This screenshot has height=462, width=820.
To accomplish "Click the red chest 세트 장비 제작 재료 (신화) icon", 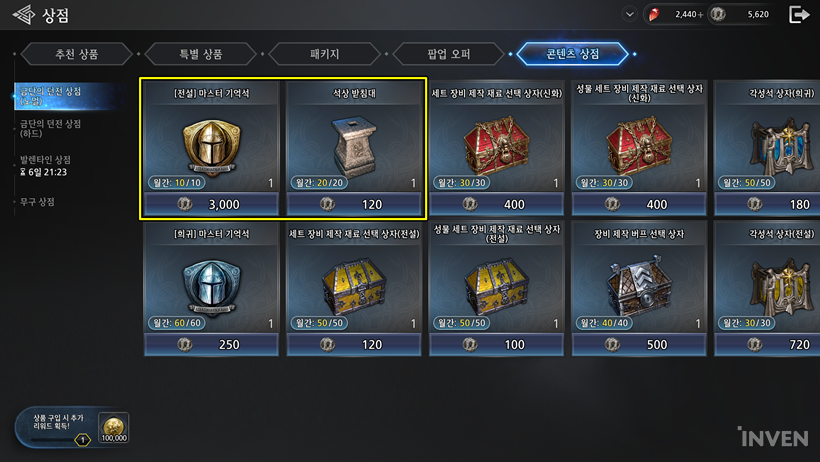I will (x=496, y=145).
